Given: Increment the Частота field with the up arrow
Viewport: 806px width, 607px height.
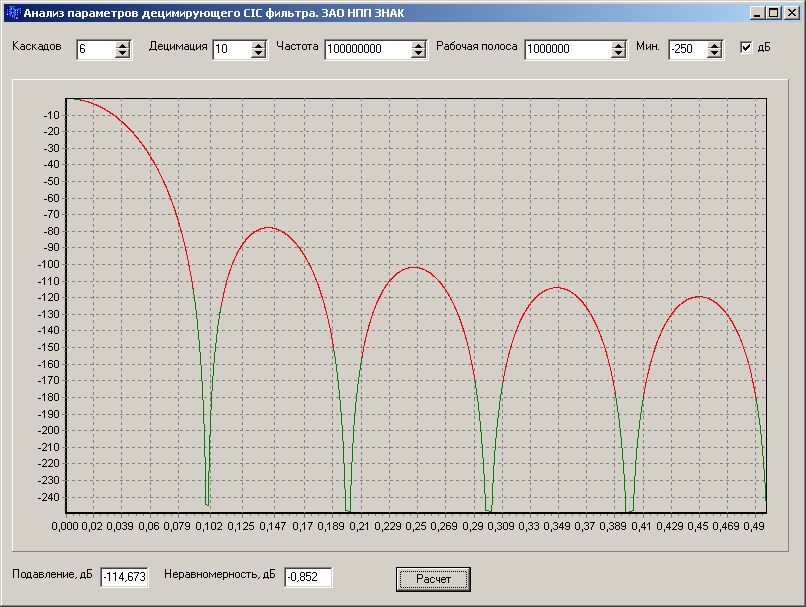Looking at the screenshot, I should [419, 45].
